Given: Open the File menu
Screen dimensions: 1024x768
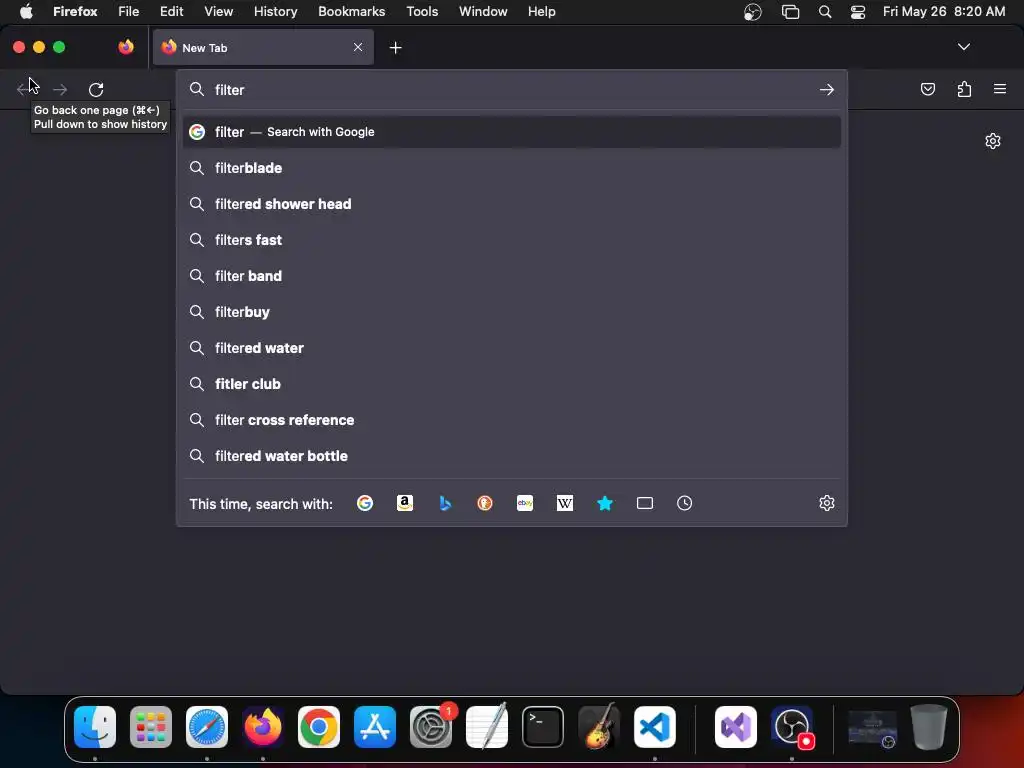Looking at the screenshot, I should 128,12.
